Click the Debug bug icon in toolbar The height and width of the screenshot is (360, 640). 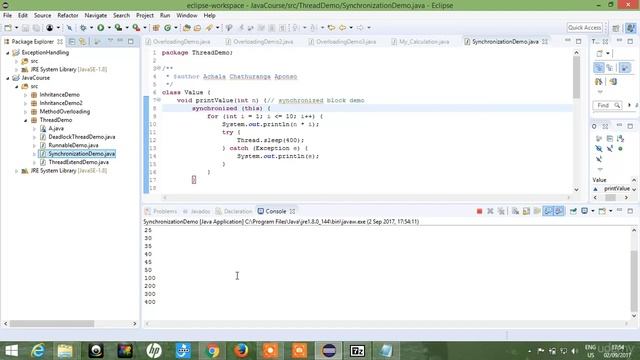[83, 28]
